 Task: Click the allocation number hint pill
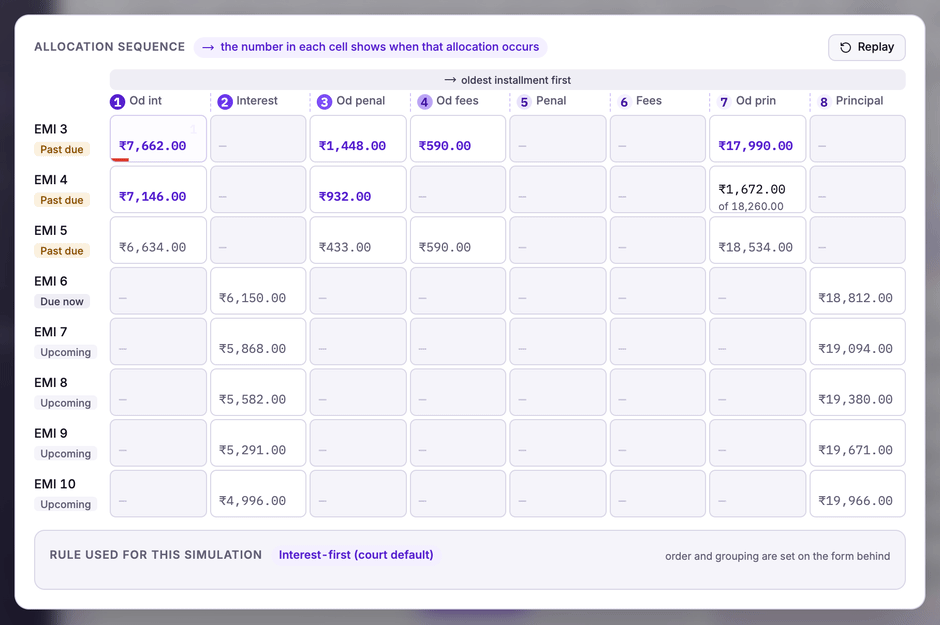coord(370,47)
